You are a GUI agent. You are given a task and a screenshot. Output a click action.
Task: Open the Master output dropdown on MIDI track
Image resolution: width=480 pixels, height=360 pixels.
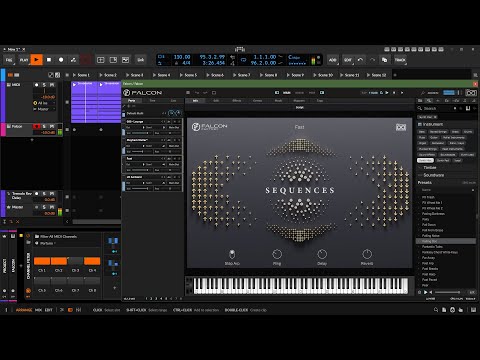44,109
